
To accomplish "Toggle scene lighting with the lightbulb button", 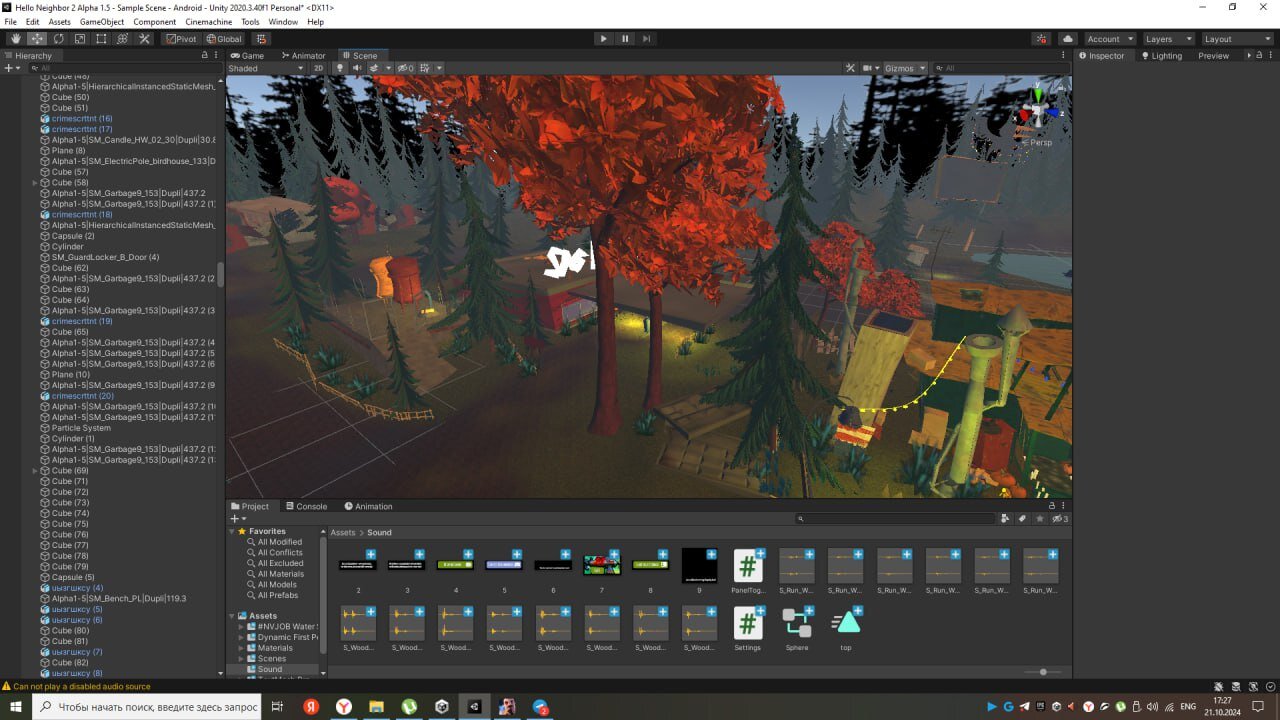I will coord(339,68).
